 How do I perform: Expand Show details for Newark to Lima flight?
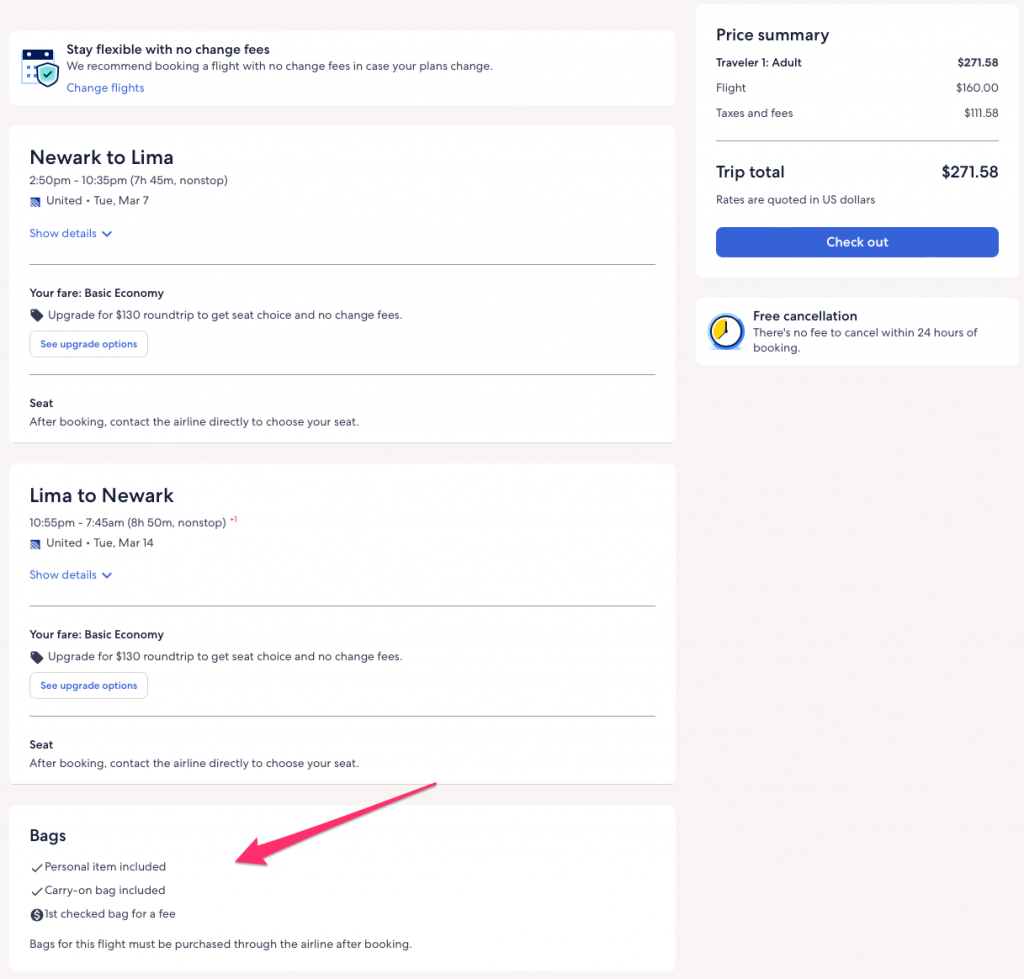coord(70,234)
